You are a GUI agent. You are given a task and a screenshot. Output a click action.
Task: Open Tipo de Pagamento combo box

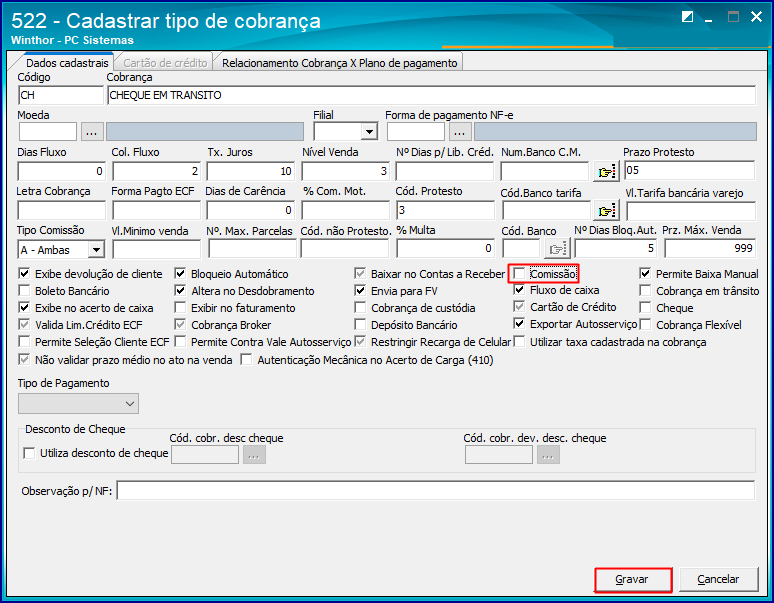point(78,404)
